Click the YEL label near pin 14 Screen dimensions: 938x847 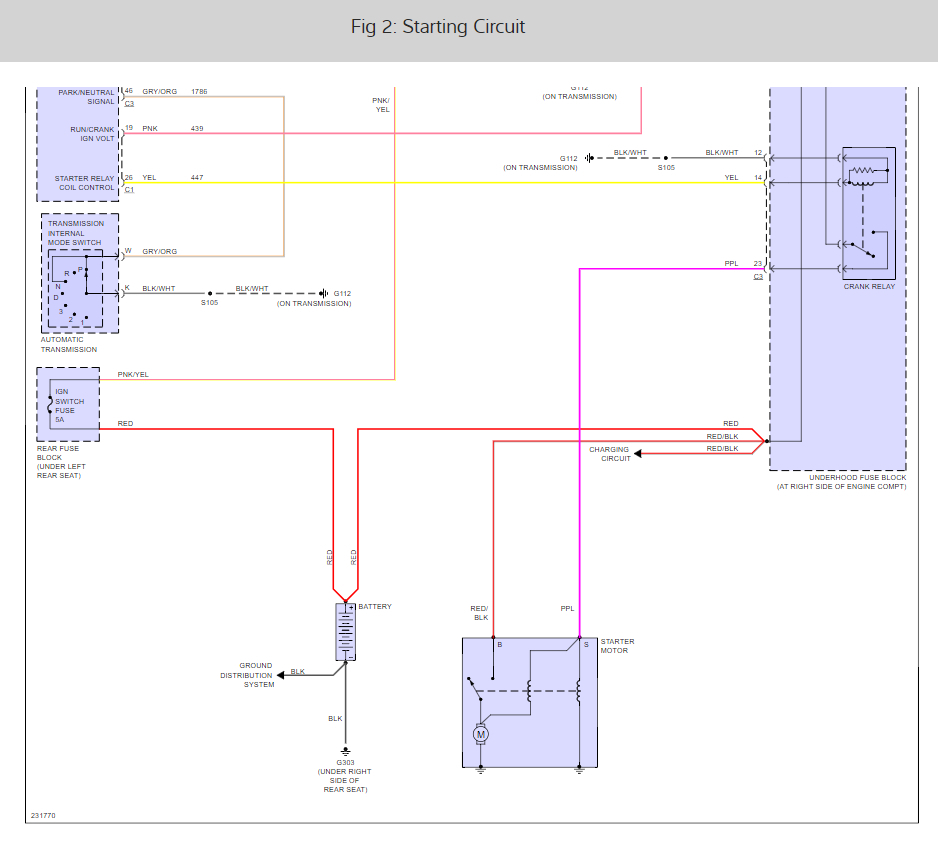click(731, 178)
